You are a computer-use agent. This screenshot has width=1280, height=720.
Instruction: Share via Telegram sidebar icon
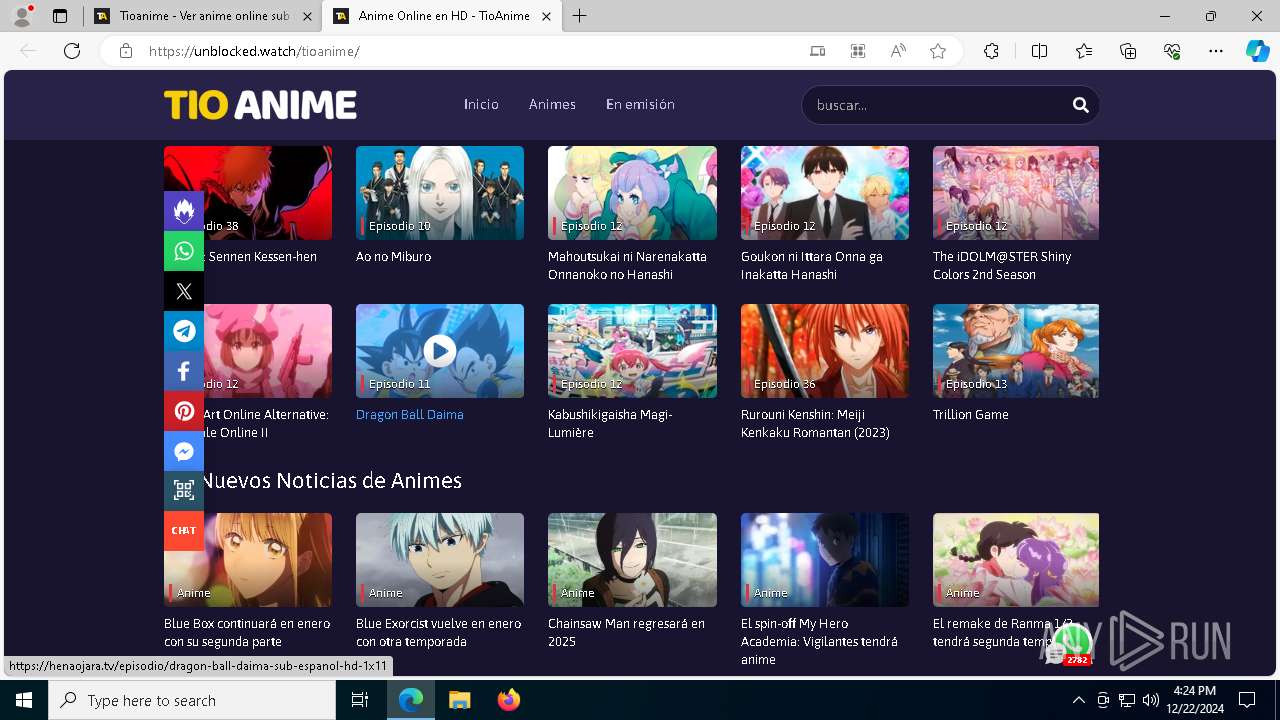[x=184, y=331]
